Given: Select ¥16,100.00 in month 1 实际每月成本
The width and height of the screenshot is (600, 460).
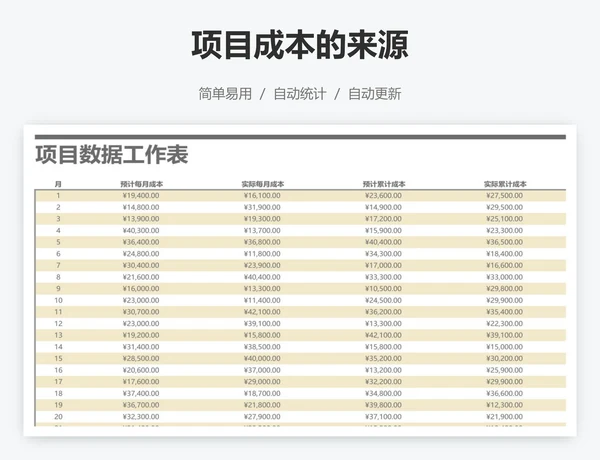Looking at the screenshot, I should [x=262, y=196].
